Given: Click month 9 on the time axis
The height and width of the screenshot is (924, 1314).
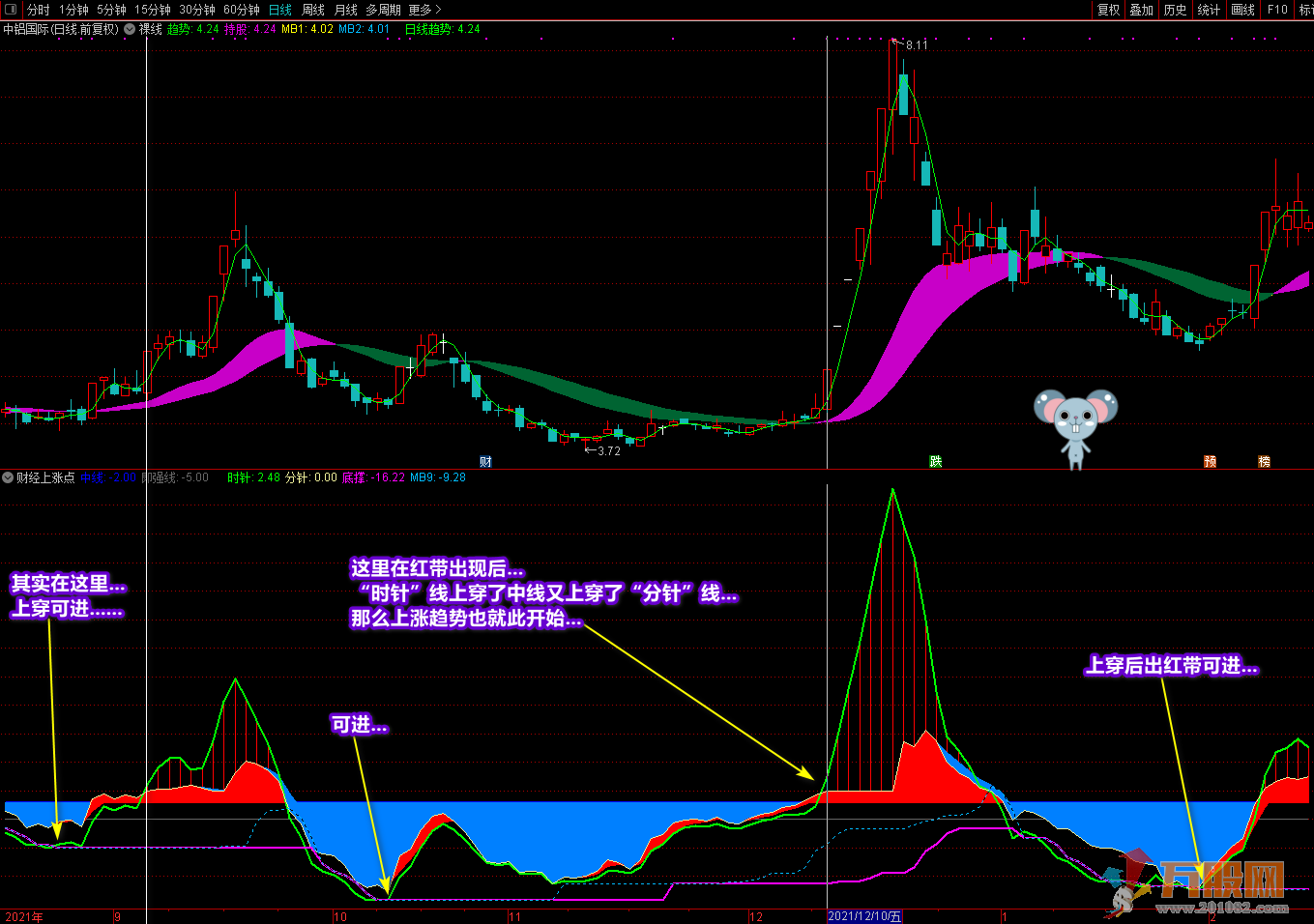Looking at the screenshot, I should coord(117,917).
